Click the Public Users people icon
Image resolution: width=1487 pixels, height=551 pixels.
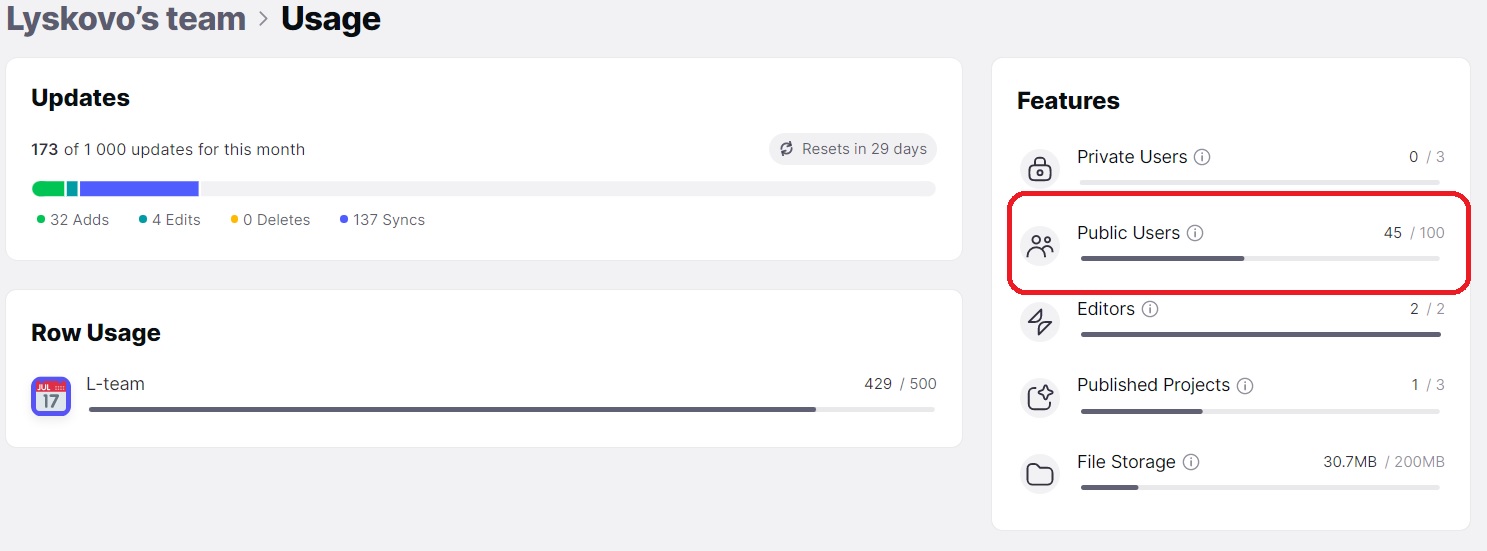click(x=1040, y=245)
